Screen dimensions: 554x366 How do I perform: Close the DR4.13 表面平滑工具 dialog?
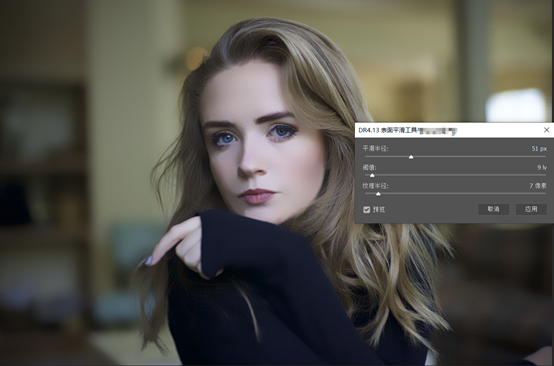pyautogui.click(x=547, y=130)
